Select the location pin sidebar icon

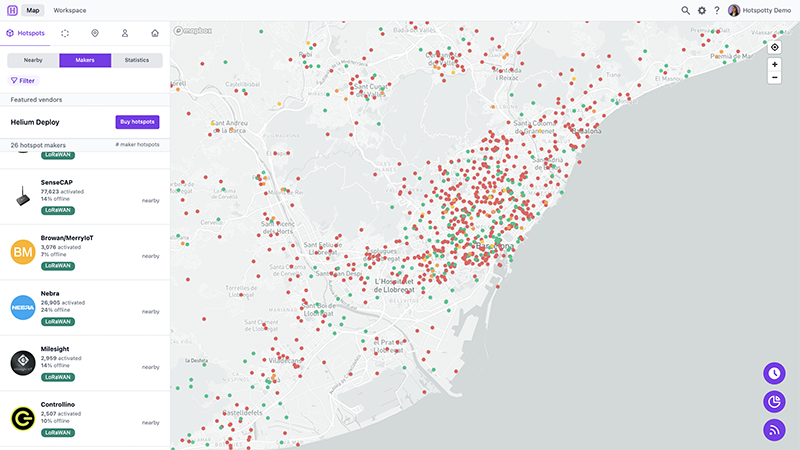(x=94, y=33)
